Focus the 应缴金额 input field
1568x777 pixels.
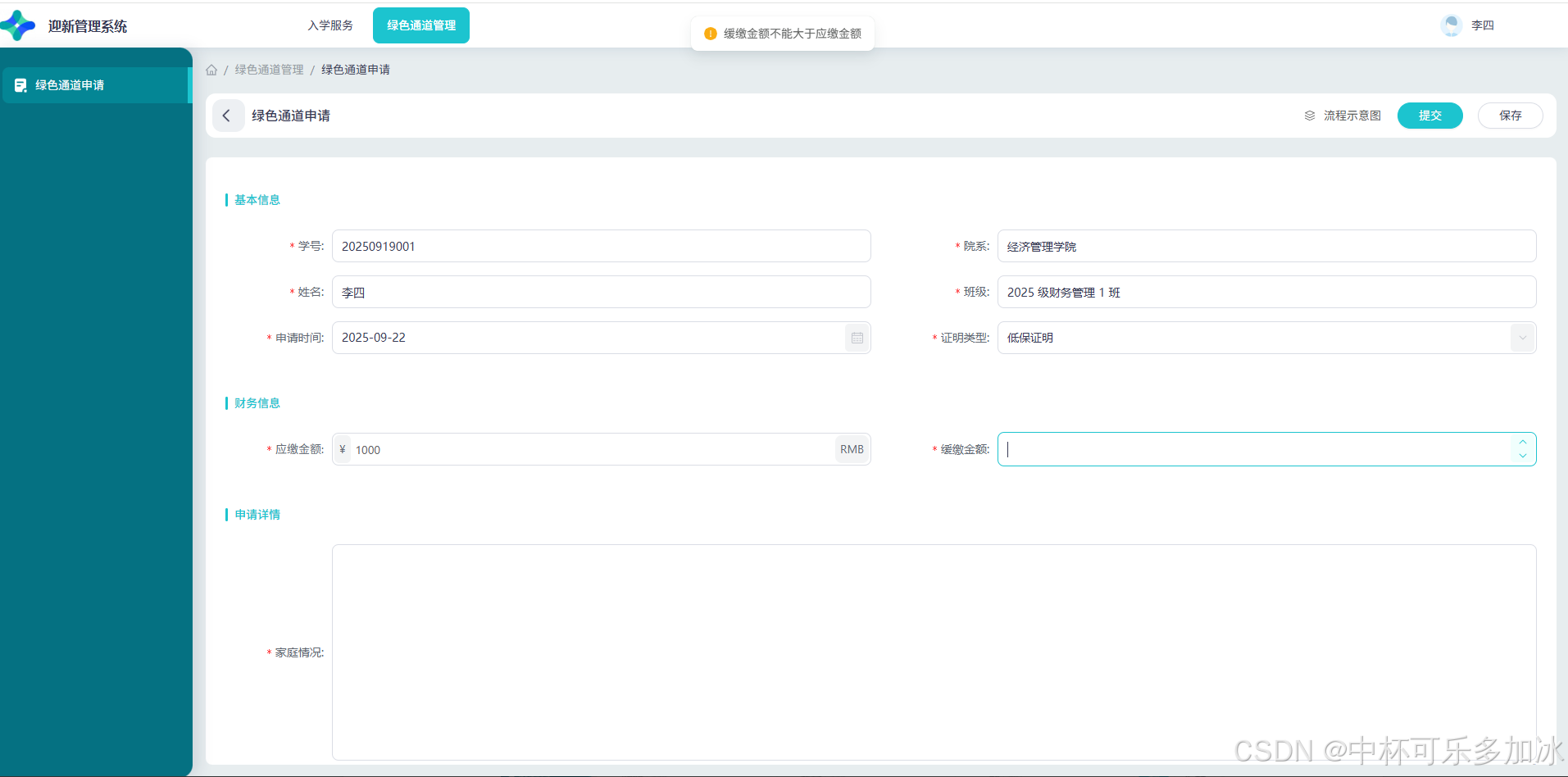pyautogui.click(x=602, y=449)
